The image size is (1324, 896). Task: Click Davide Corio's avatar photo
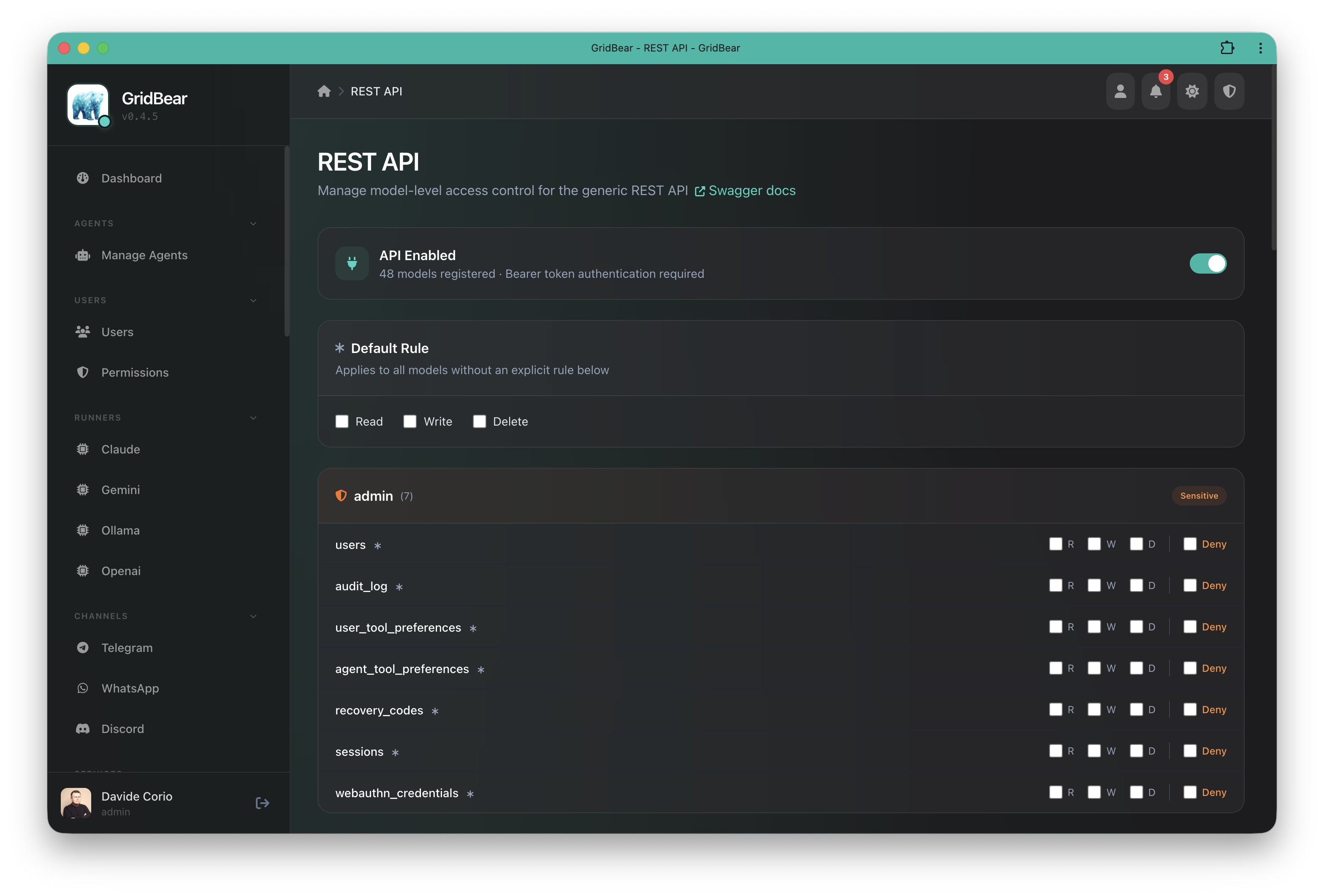(76, 803)
